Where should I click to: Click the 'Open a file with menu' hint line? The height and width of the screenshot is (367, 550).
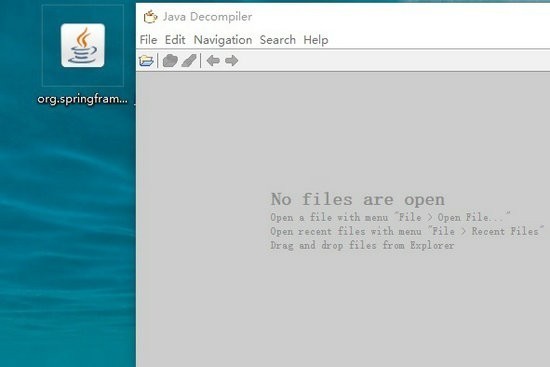(x=390, y=217)
